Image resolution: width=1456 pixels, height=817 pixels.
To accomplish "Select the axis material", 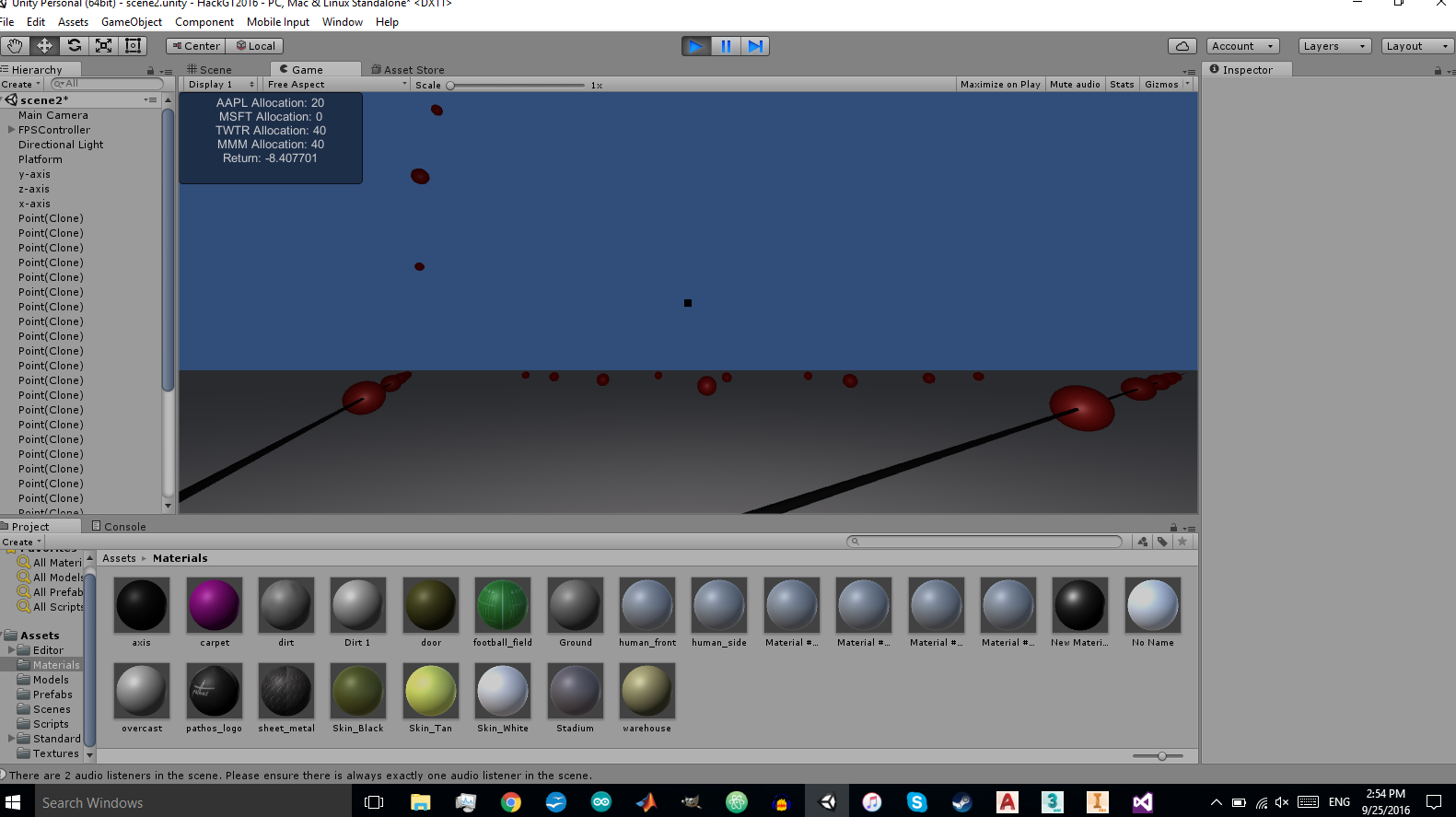I will 141,613.
